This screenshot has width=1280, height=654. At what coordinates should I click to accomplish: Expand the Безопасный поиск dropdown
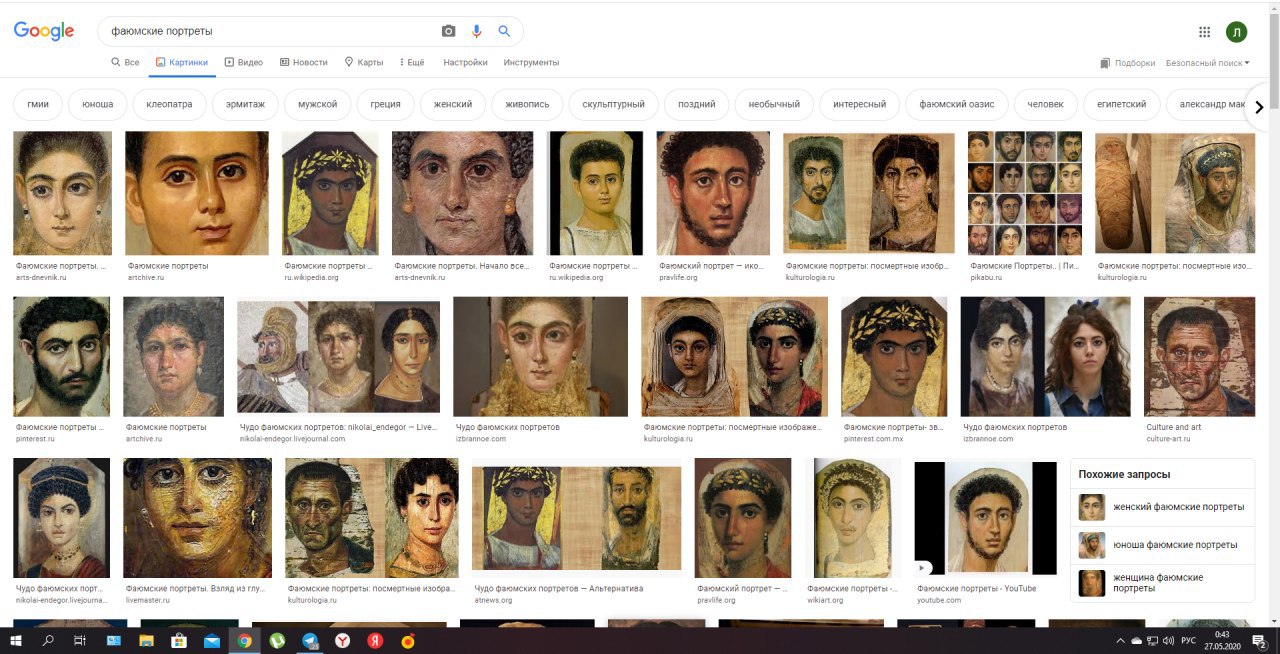1208,63
